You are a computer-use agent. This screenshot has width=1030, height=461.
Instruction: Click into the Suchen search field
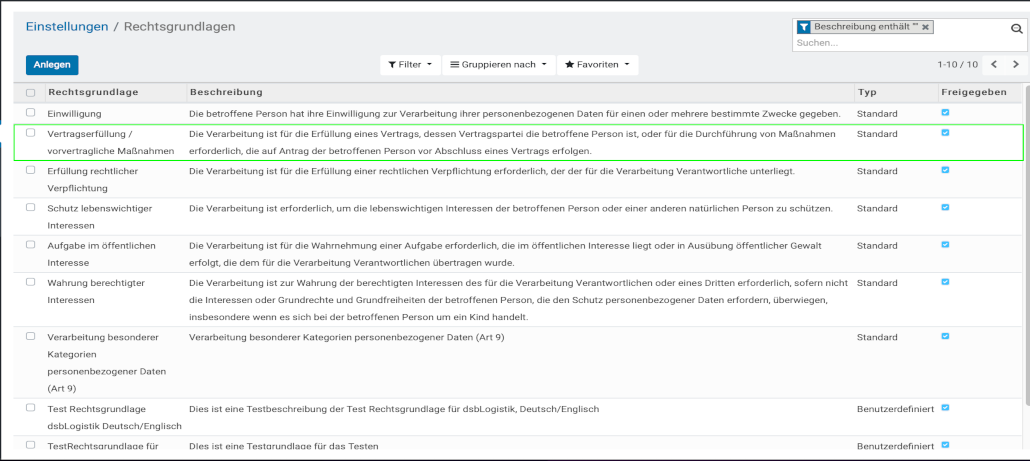pos(895,44)
